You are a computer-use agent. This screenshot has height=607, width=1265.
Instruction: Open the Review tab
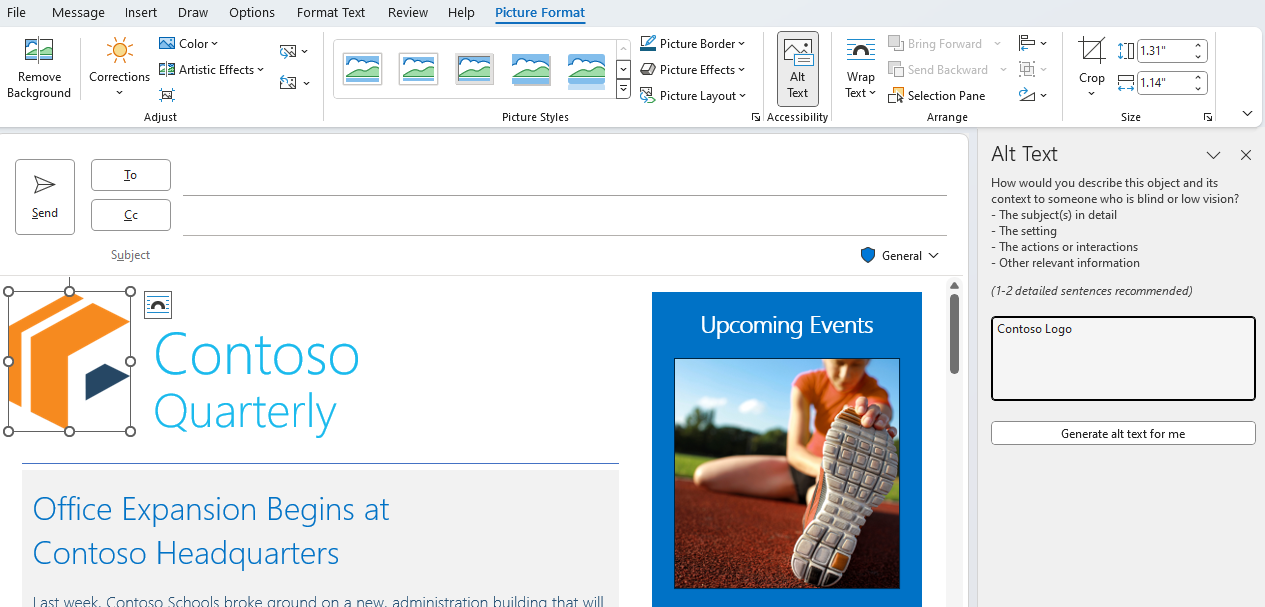[407, 13]
